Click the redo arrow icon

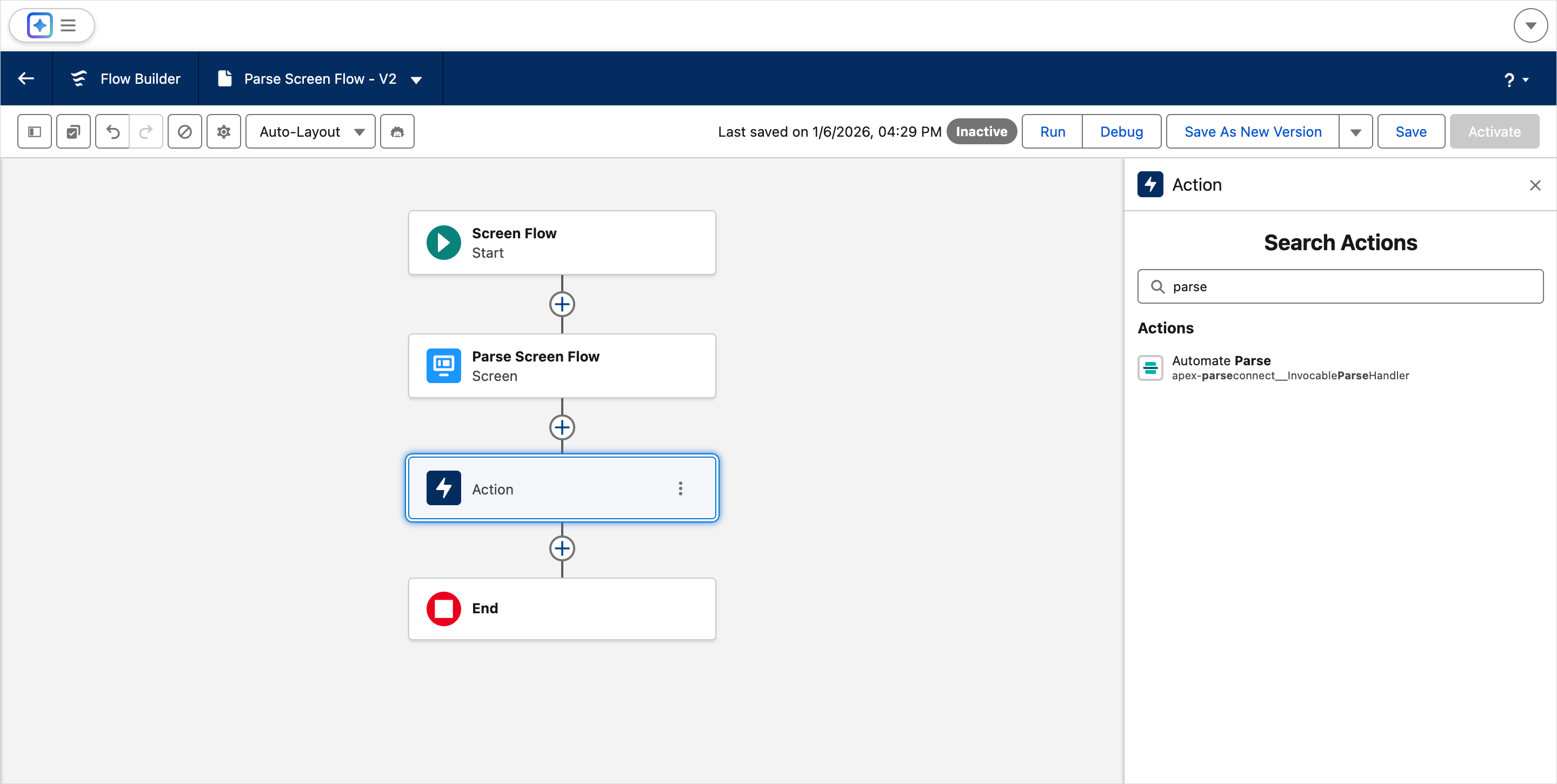(x=145, y=132)
